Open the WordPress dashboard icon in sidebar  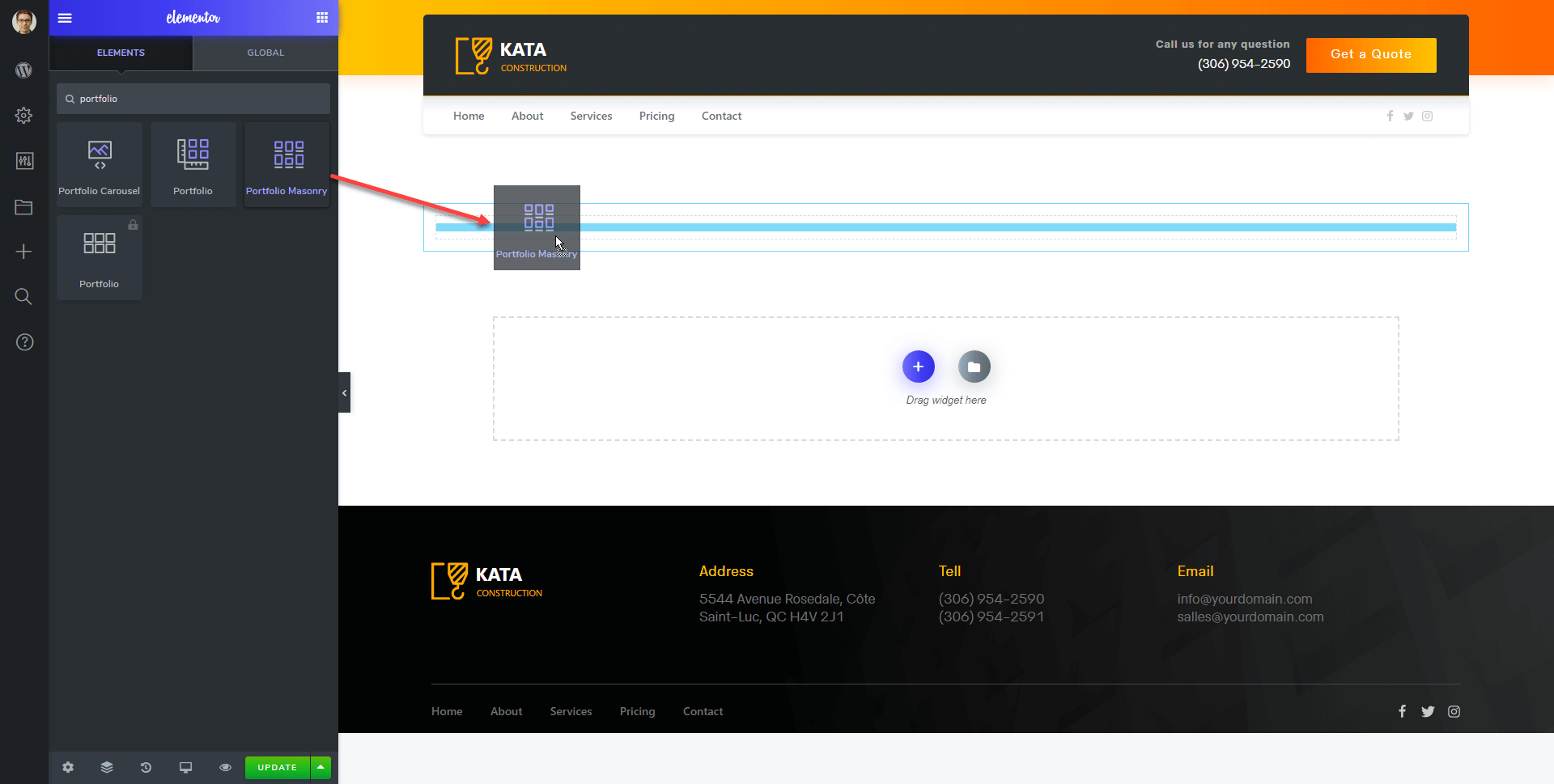pyautogui.click(x=24, y=70)
